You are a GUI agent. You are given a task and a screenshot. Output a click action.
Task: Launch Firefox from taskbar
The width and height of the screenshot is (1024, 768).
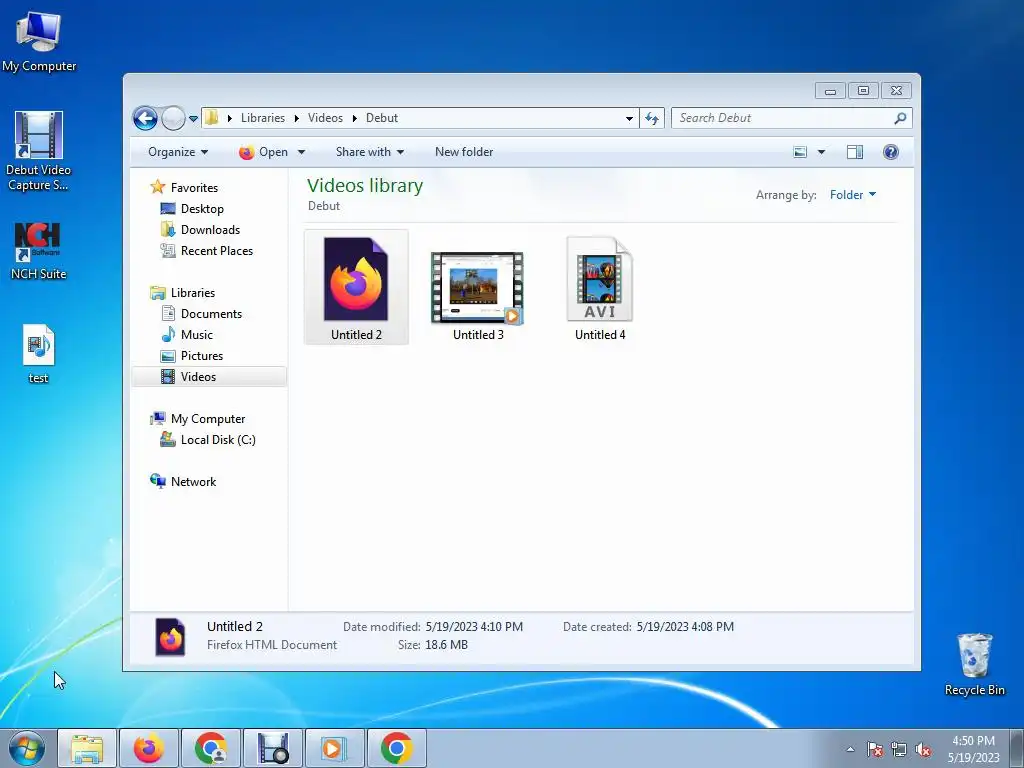149,748
